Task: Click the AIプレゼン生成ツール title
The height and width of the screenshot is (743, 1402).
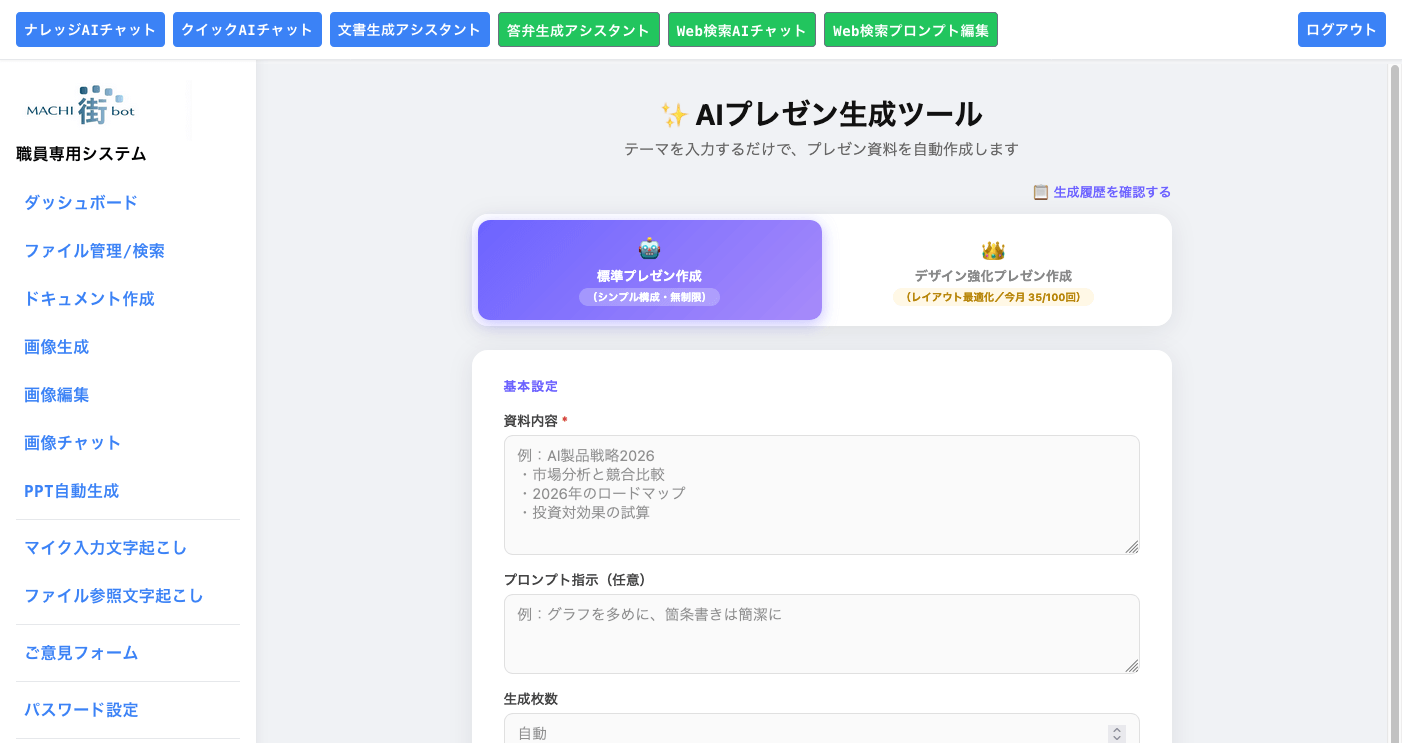Action: click(838, 115)
